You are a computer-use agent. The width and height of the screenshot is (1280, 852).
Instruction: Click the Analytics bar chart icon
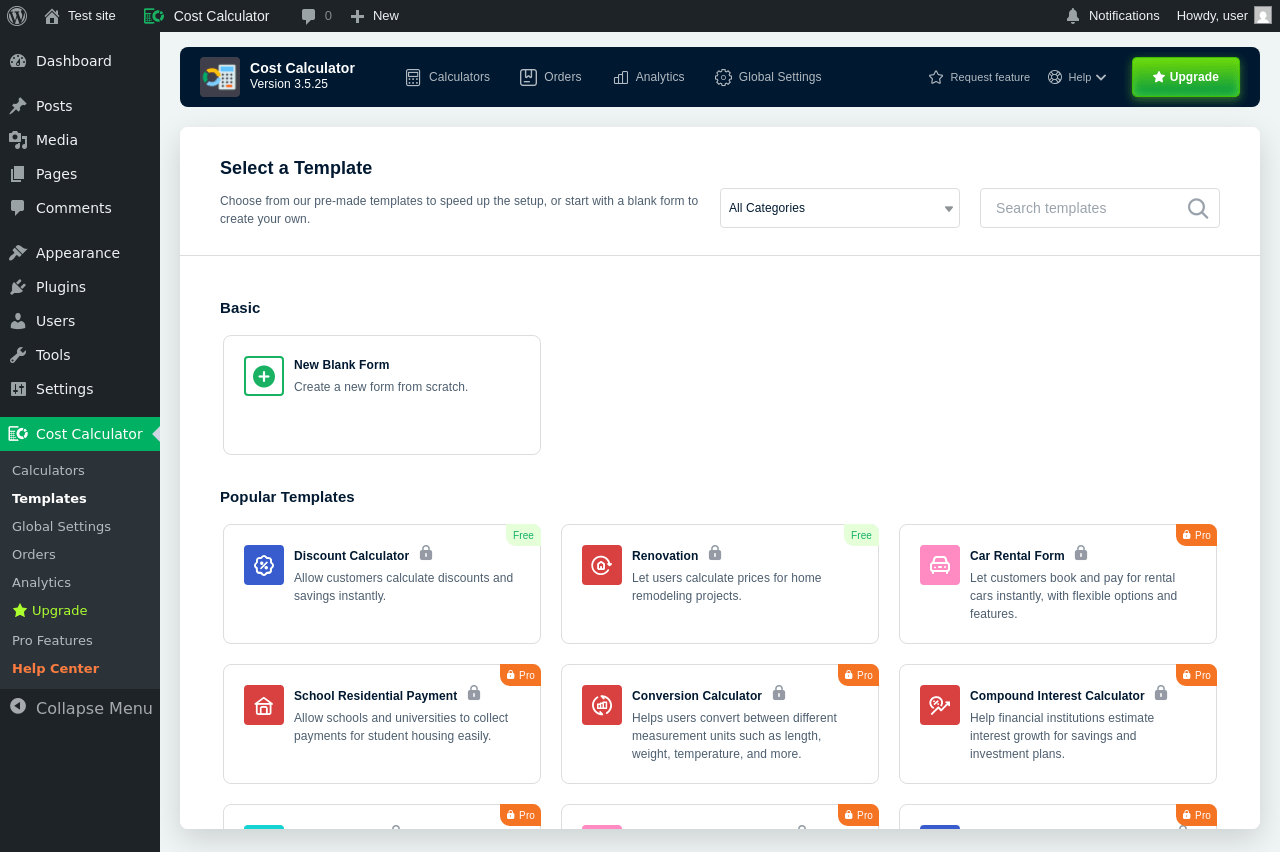tap(621, 77)
